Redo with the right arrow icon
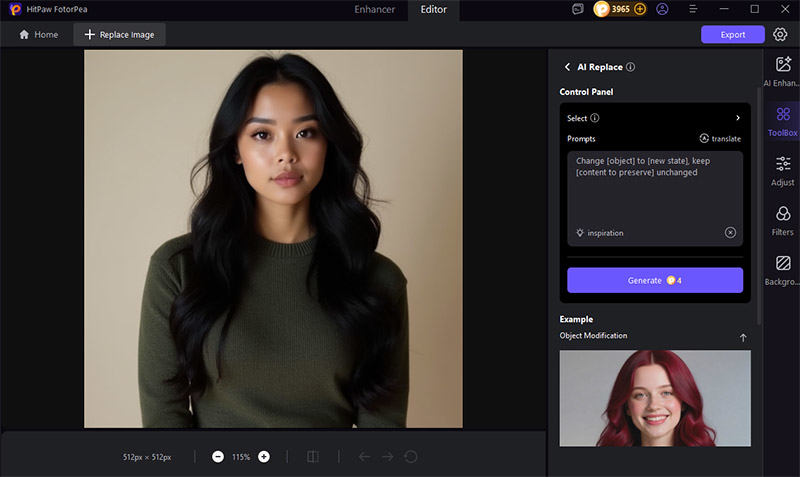Image resolution: width=800 pixels, height=477 pixels. click(388, 457)
